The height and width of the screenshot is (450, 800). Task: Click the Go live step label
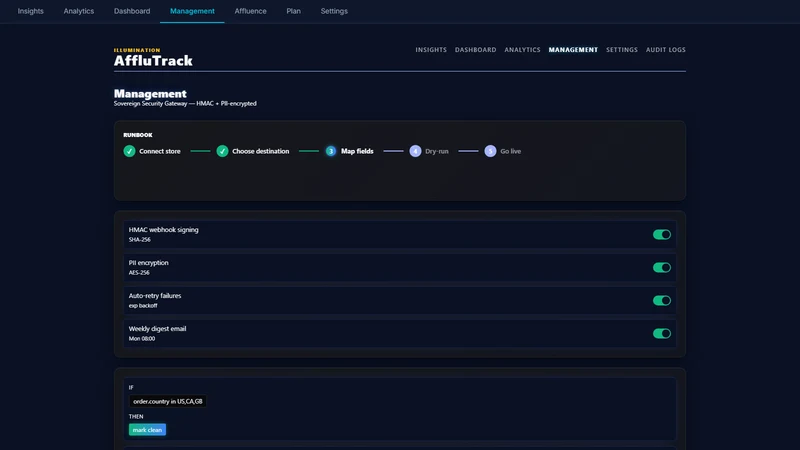pos(511,152)
